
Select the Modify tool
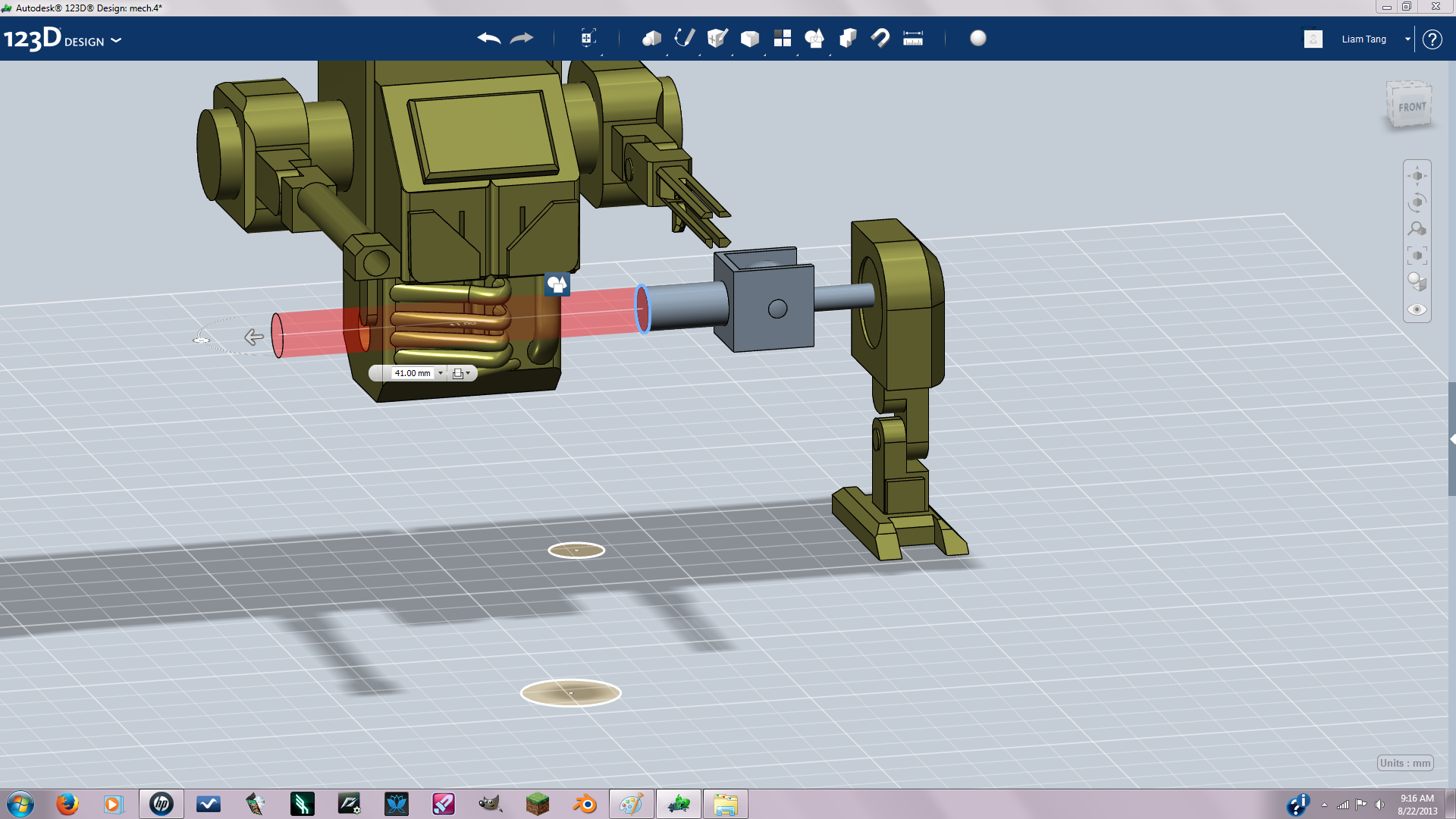(x=749, y=38)
